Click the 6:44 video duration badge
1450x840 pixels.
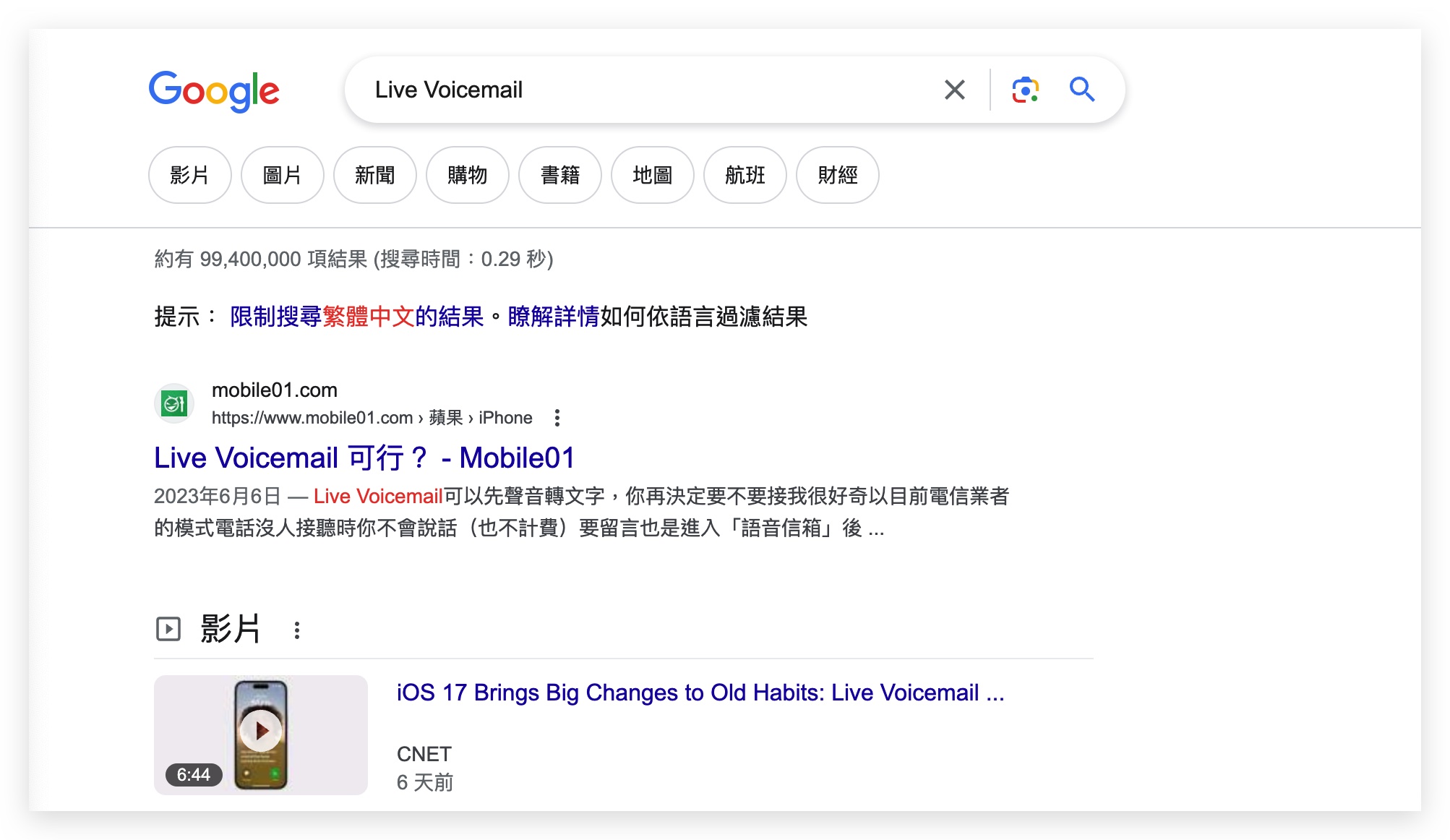click(194, 775)
